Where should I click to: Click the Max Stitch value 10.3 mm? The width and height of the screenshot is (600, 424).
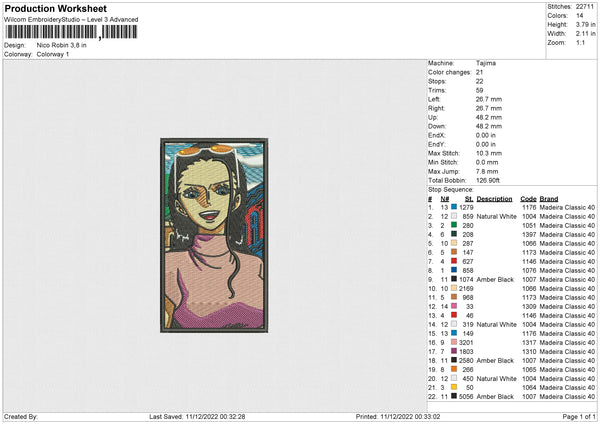pyautogui.click(x=489, y=153)
